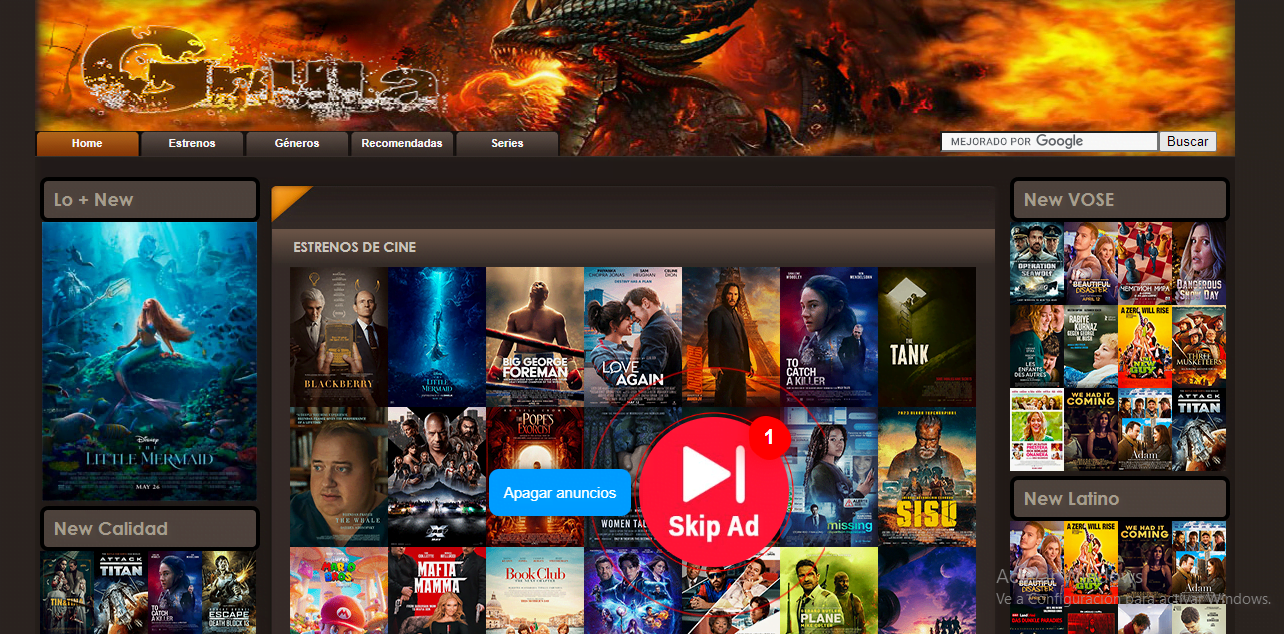Viewport: 1284px width, 634px height.
Task: Open the Operation Seawolf poster
Action: tap(1037, 263)
